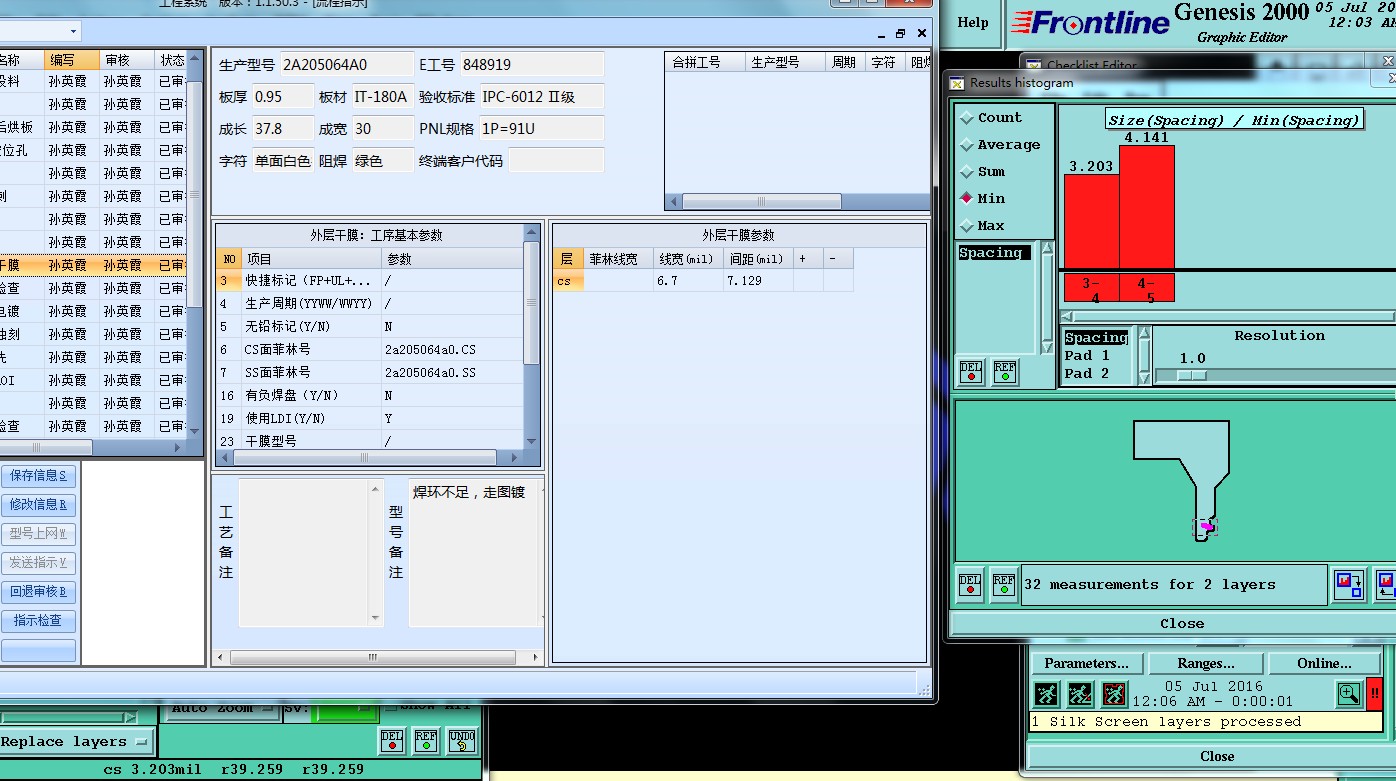Select row 使用LDI(Y/N)
Image resolution: width=1396 pixels, height=781 pixels.
[368, 419]
